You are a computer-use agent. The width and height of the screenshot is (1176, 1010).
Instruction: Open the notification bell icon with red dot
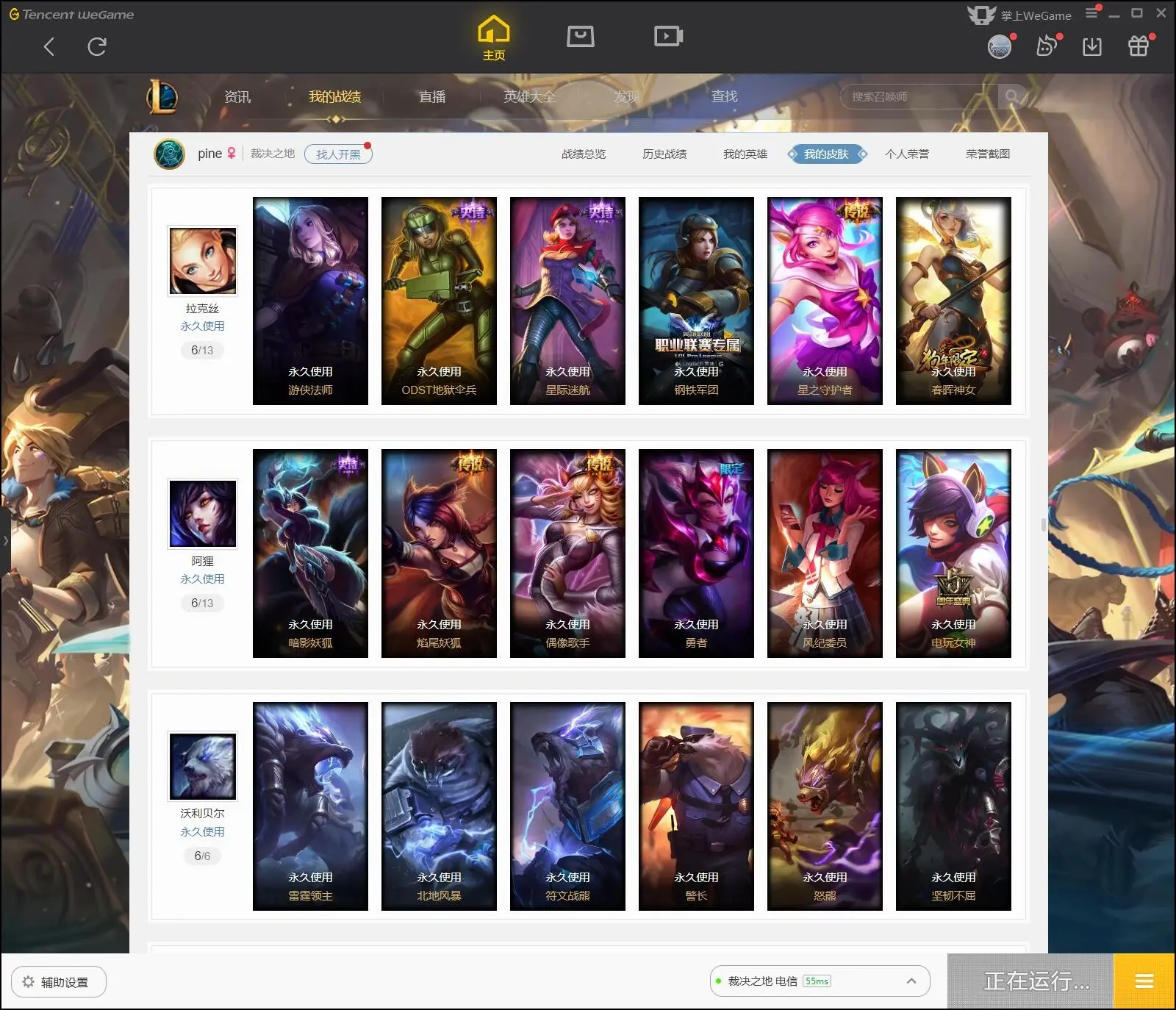point(1047,46)
